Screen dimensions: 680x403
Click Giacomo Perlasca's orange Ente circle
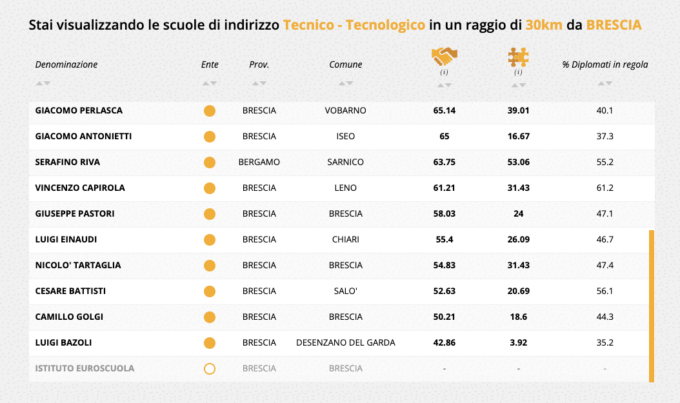pyautogui.click(x=210, y=111)
